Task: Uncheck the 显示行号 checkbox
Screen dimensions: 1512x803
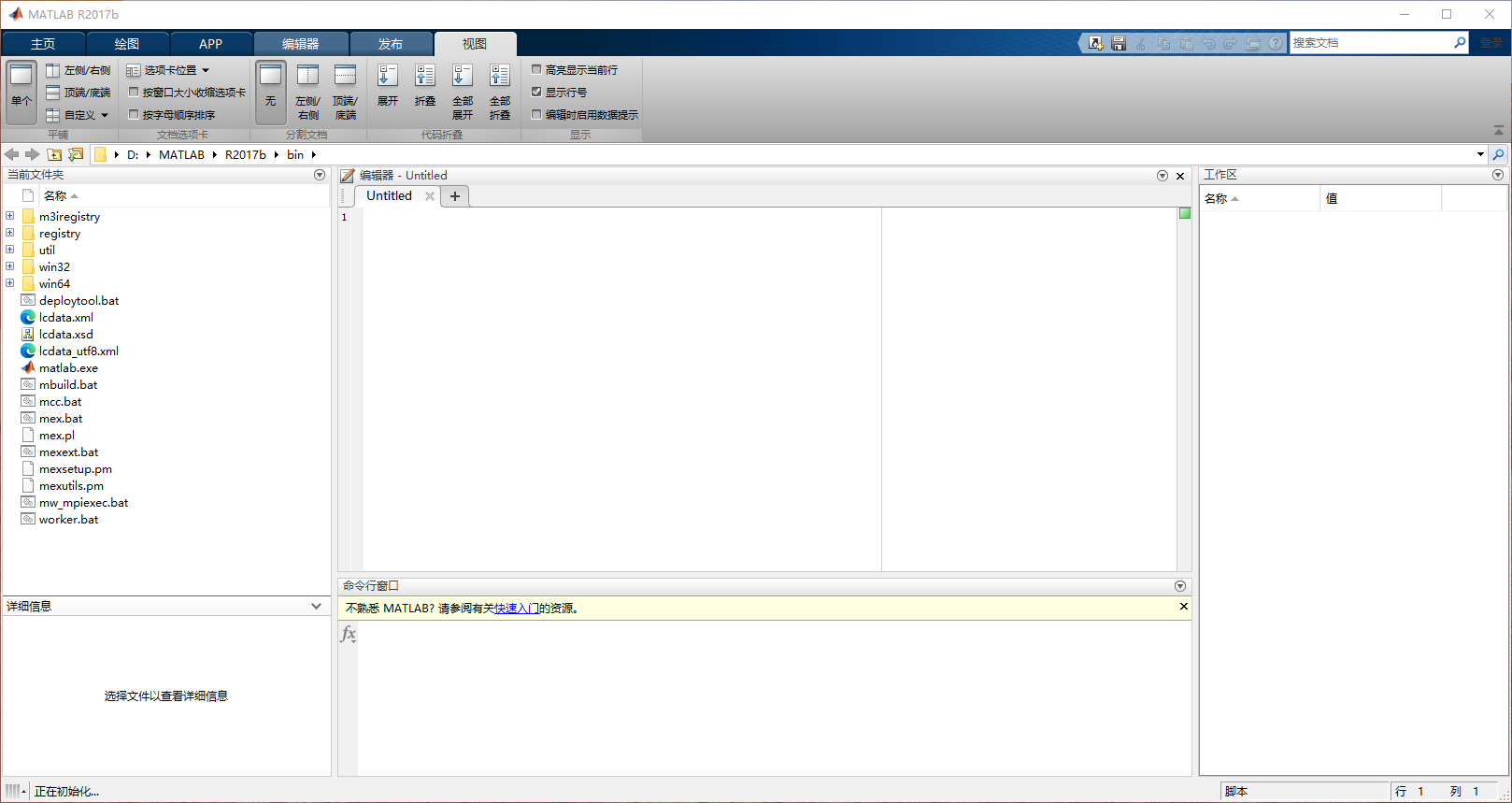Action: [536, 92]
